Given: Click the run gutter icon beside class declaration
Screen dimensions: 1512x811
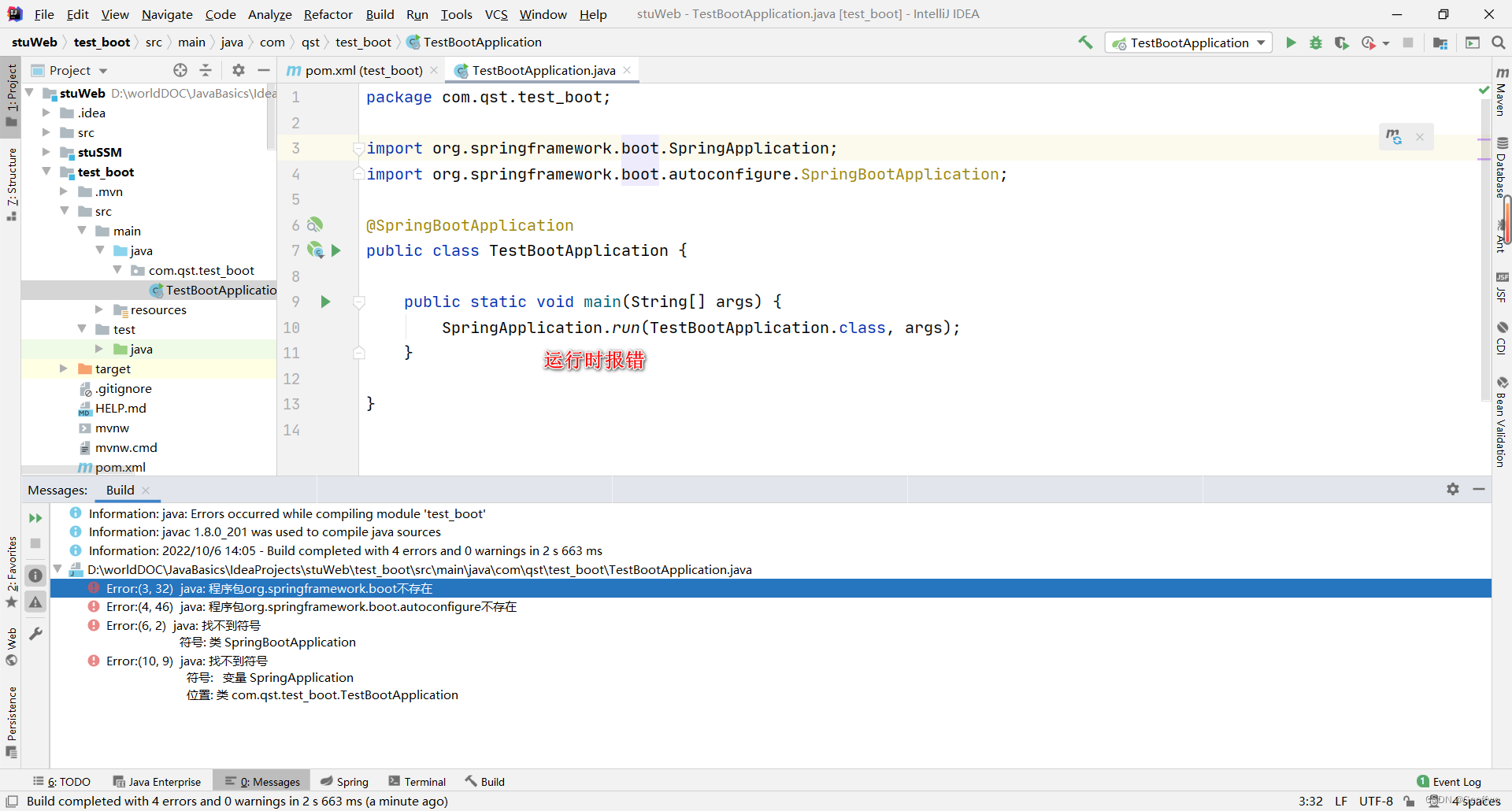Looking at the screenshot, I should (336, 250).
